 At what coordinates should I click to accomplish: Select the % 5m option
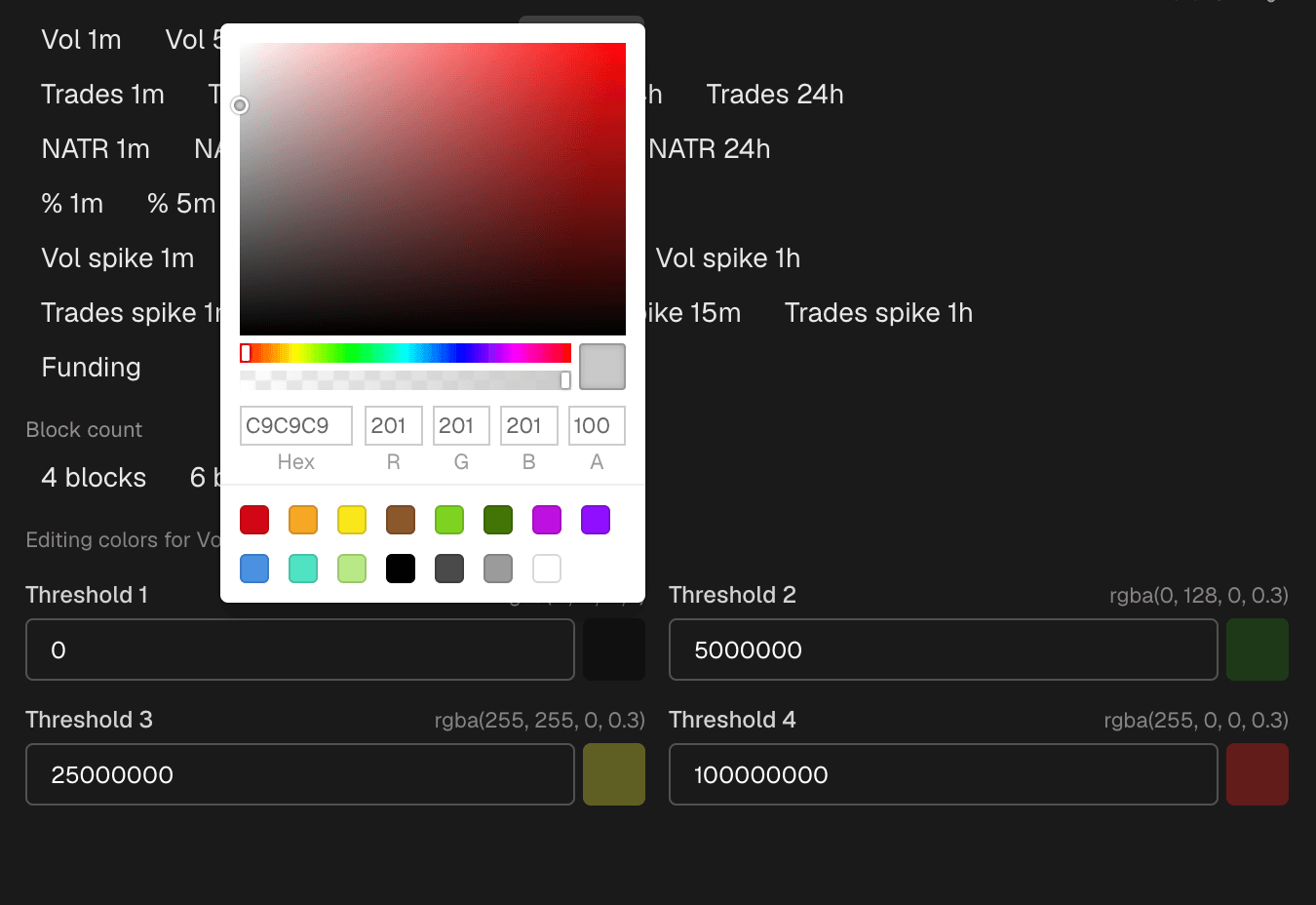point(181,204)
